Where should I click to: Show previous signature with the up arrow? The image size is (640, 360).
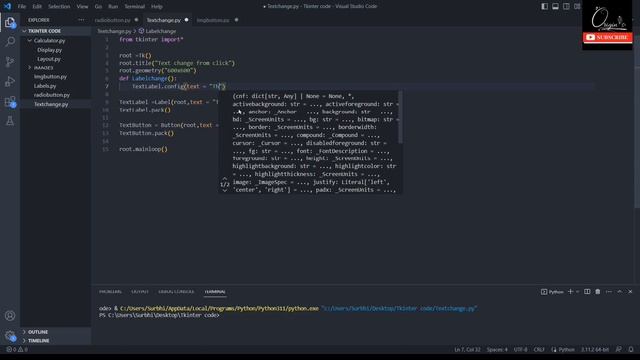click(x=224, y=178)
